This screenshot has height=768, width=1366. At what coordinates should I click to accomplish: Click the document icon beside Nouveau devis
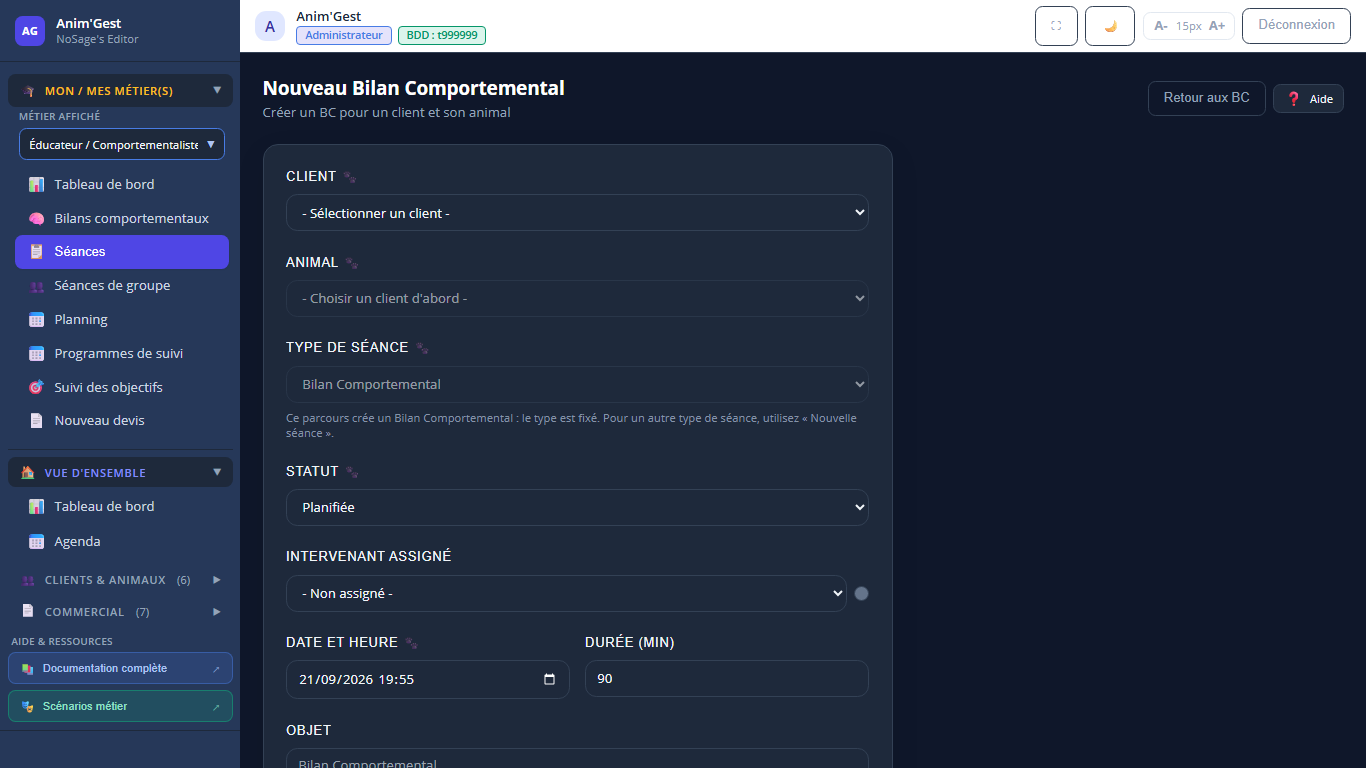pos(36,421)
